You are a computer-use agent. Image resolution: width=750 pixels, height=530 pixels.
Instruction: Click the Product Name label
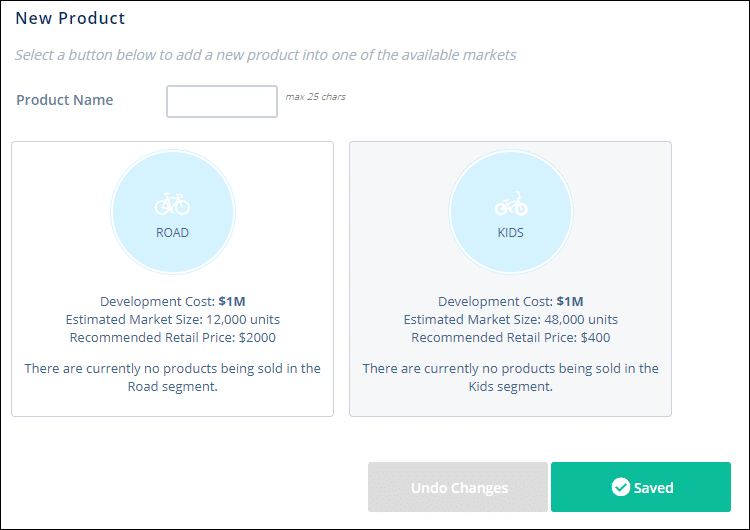click(64, 100)
